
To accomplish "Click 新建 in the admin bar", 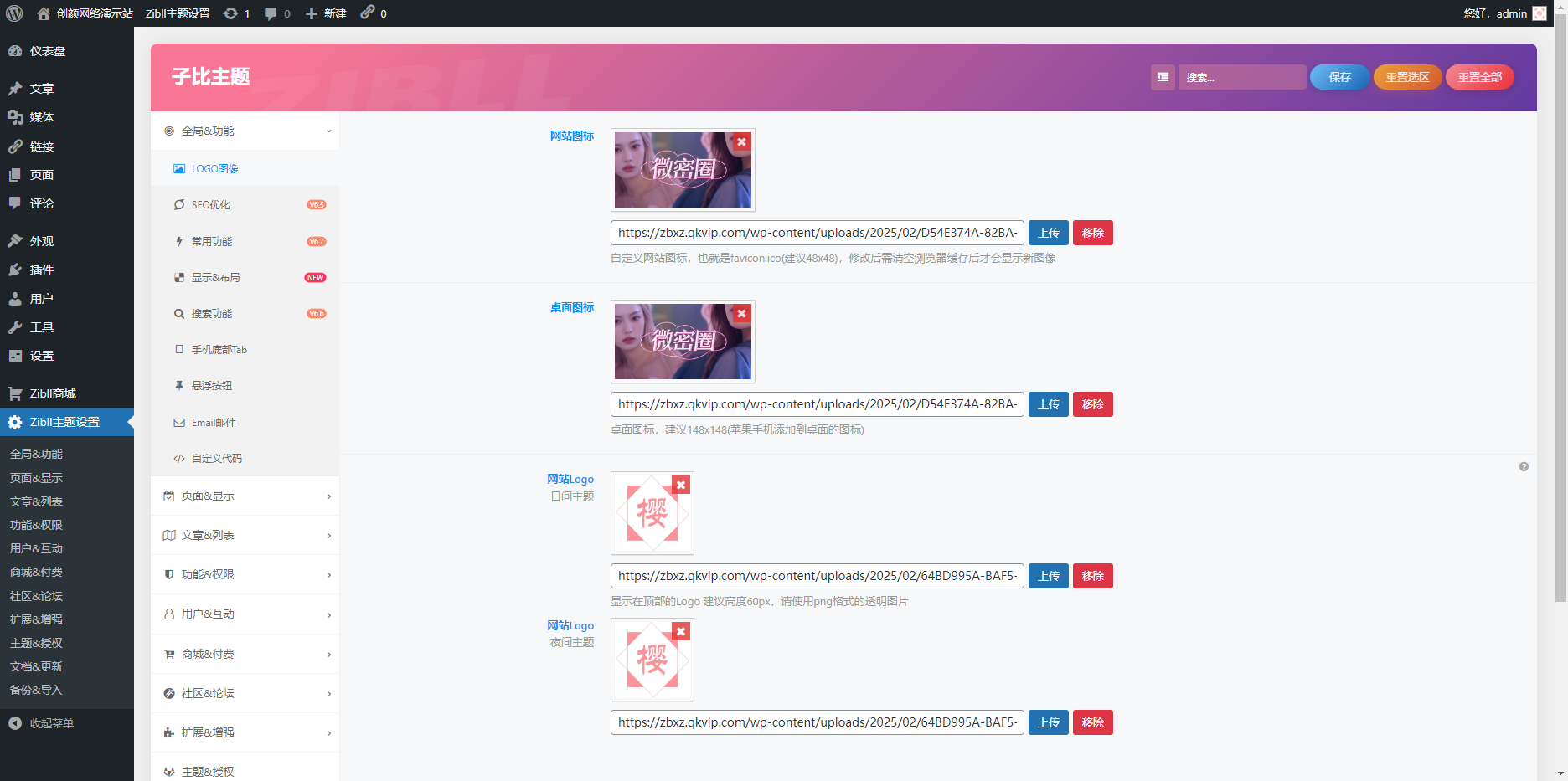I will click(326, 13).
